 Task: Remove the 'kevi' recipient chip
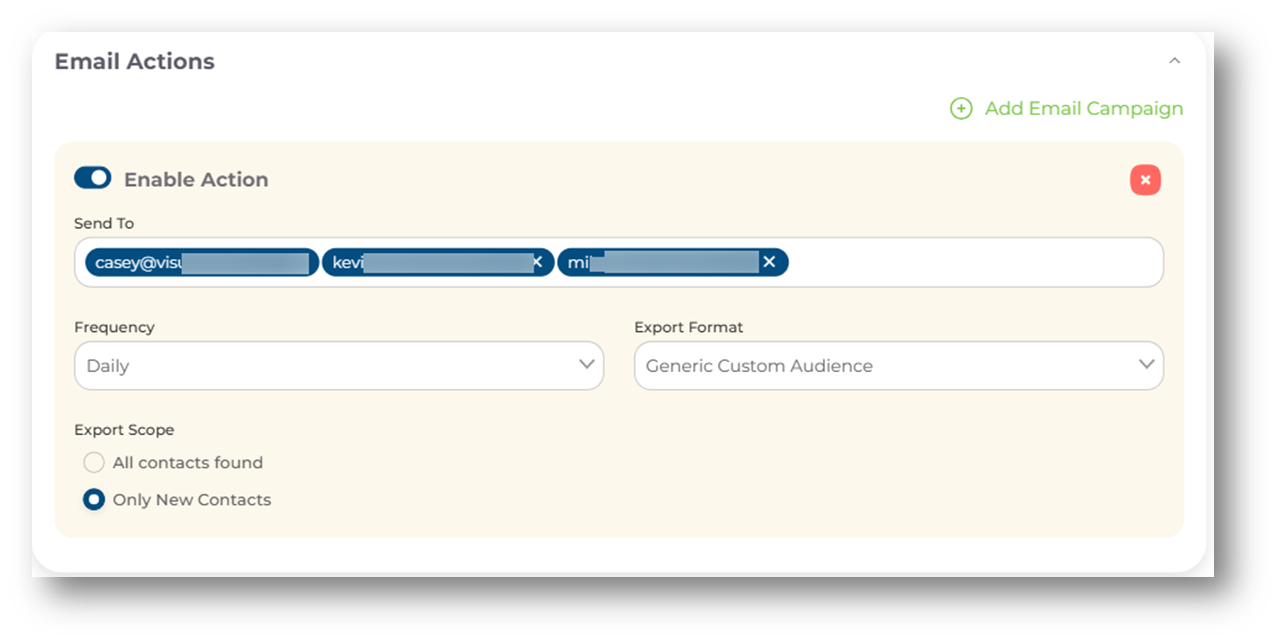[x=537, y=262]
